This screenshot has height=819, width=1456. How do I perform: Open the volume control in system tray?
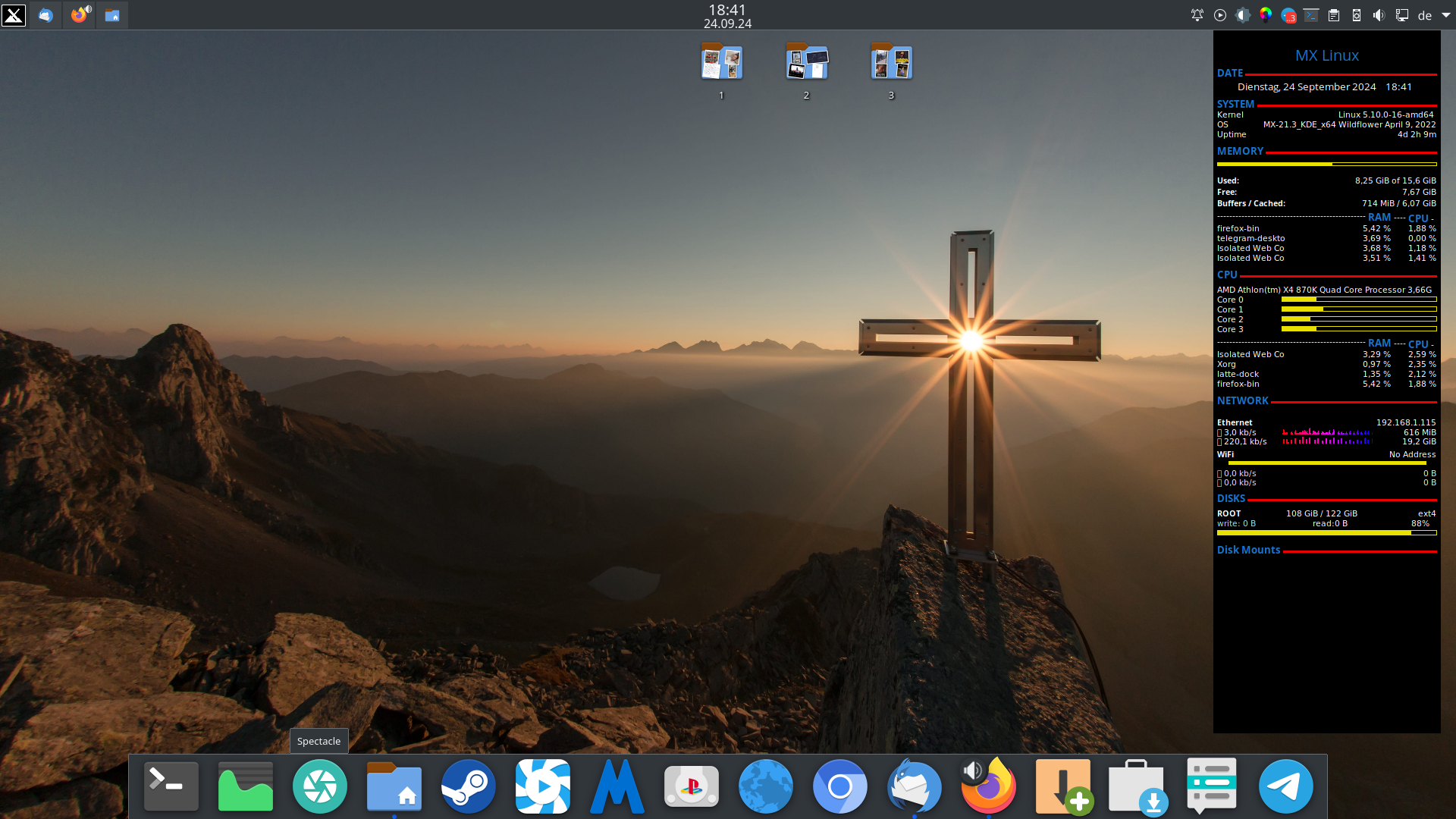[1379, 15]
